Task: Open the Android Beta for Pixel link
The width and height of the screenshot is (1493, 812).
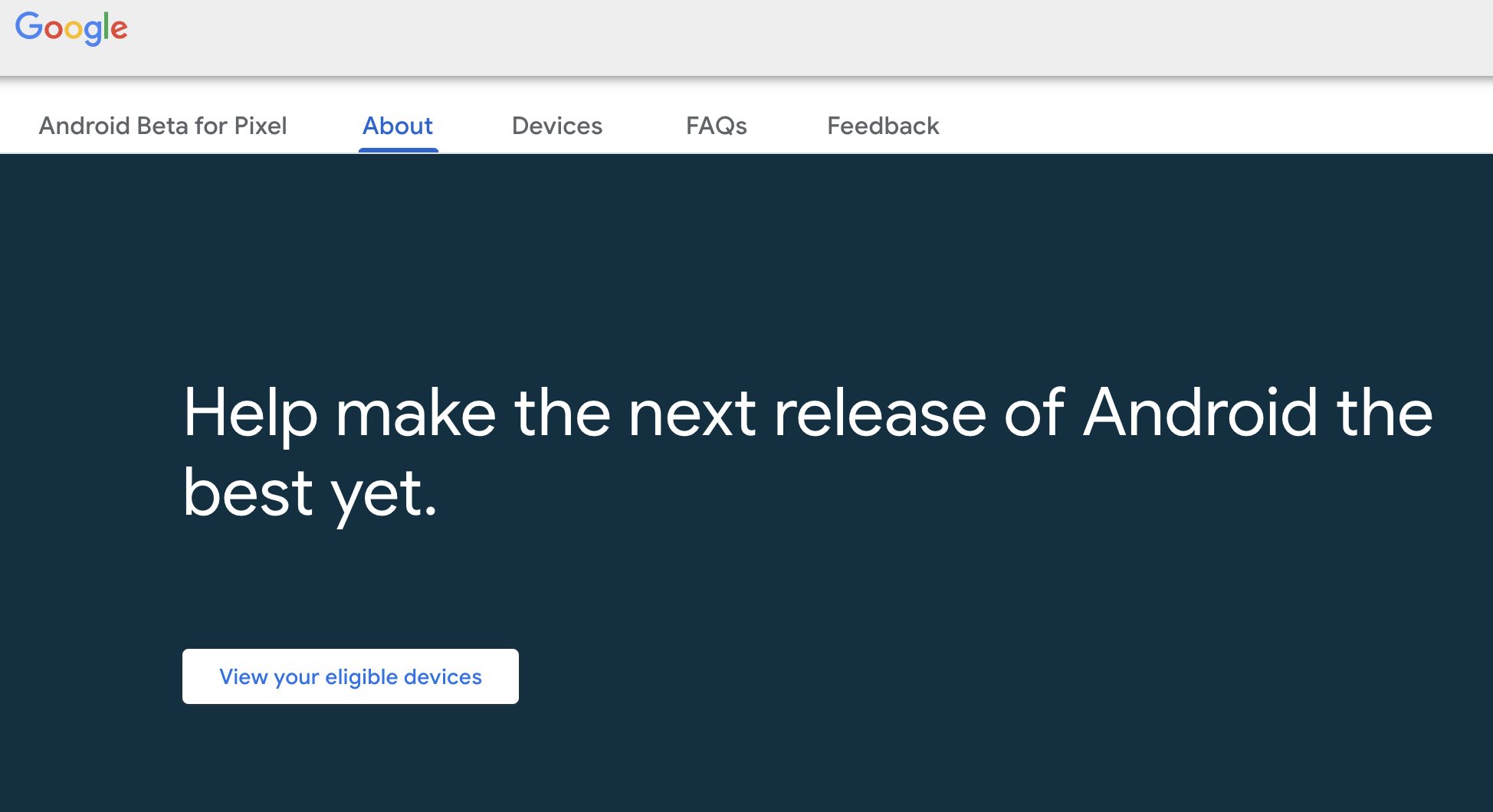Action: click(x=162, y=126)
